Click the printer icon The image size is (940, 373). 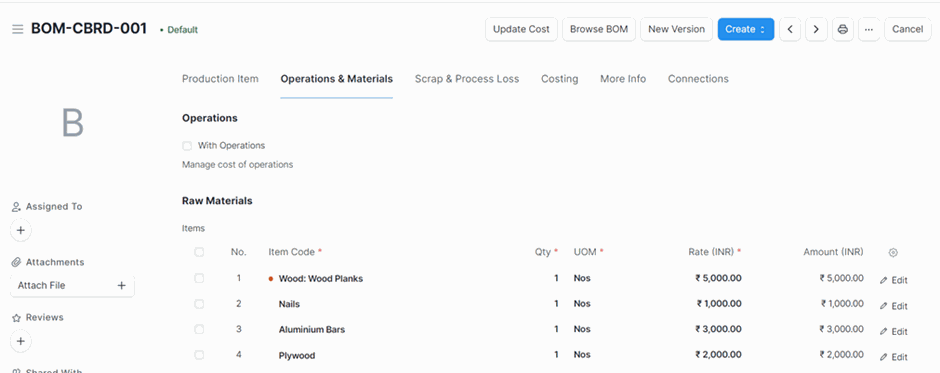pos(842,29)
